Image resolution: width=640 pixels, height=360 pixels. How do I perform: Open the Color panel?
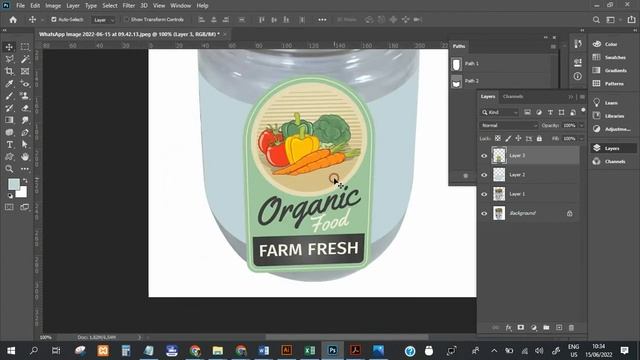pyautogui.click(x=612, y=44)
